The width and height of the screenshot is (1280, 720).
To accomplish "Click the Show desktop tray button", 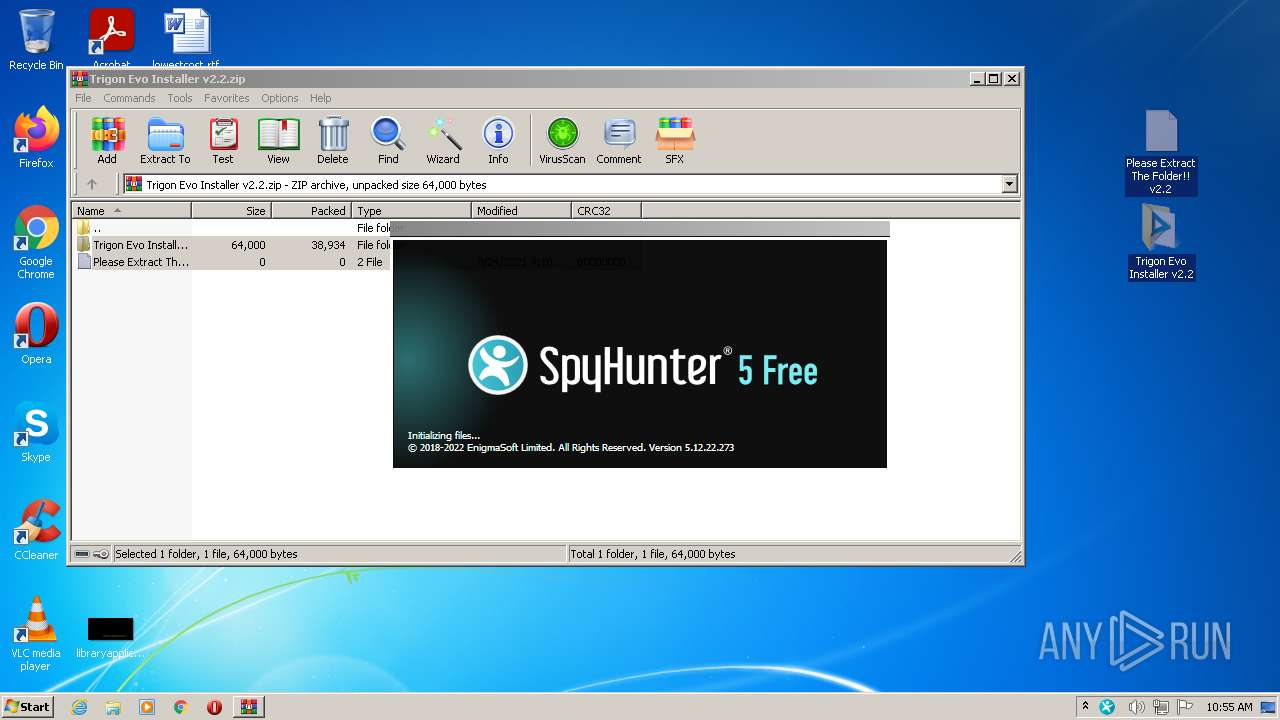I will click(x=1269, y=707).
